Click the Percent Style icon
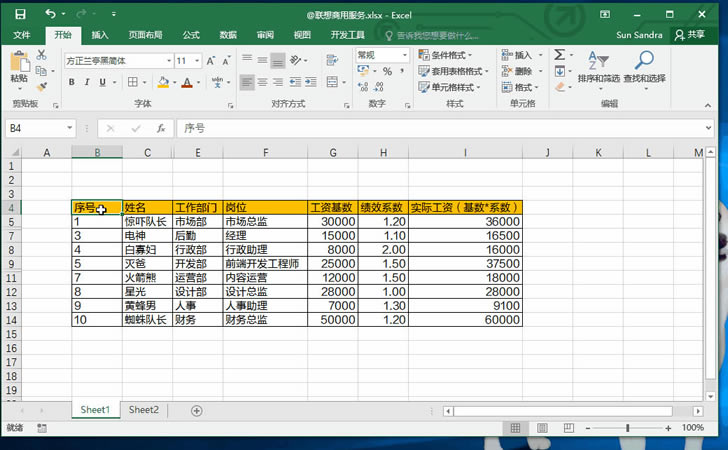 coord(386,72)
